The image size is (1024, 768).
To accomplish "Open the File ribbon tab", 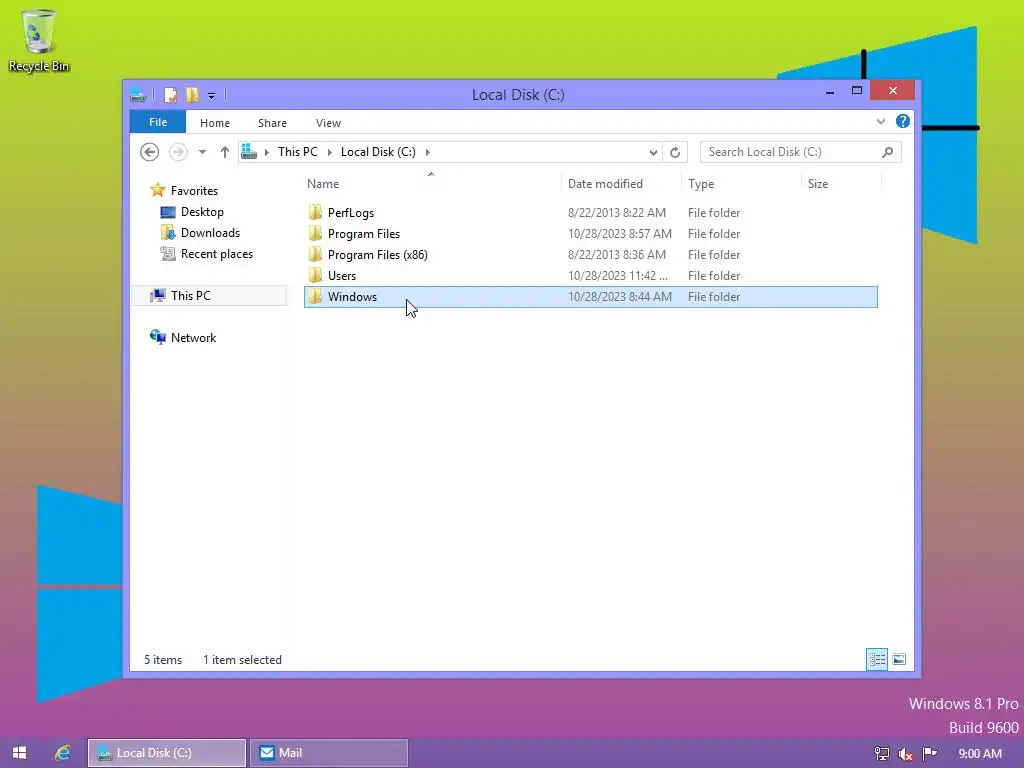I will point(158,122).
